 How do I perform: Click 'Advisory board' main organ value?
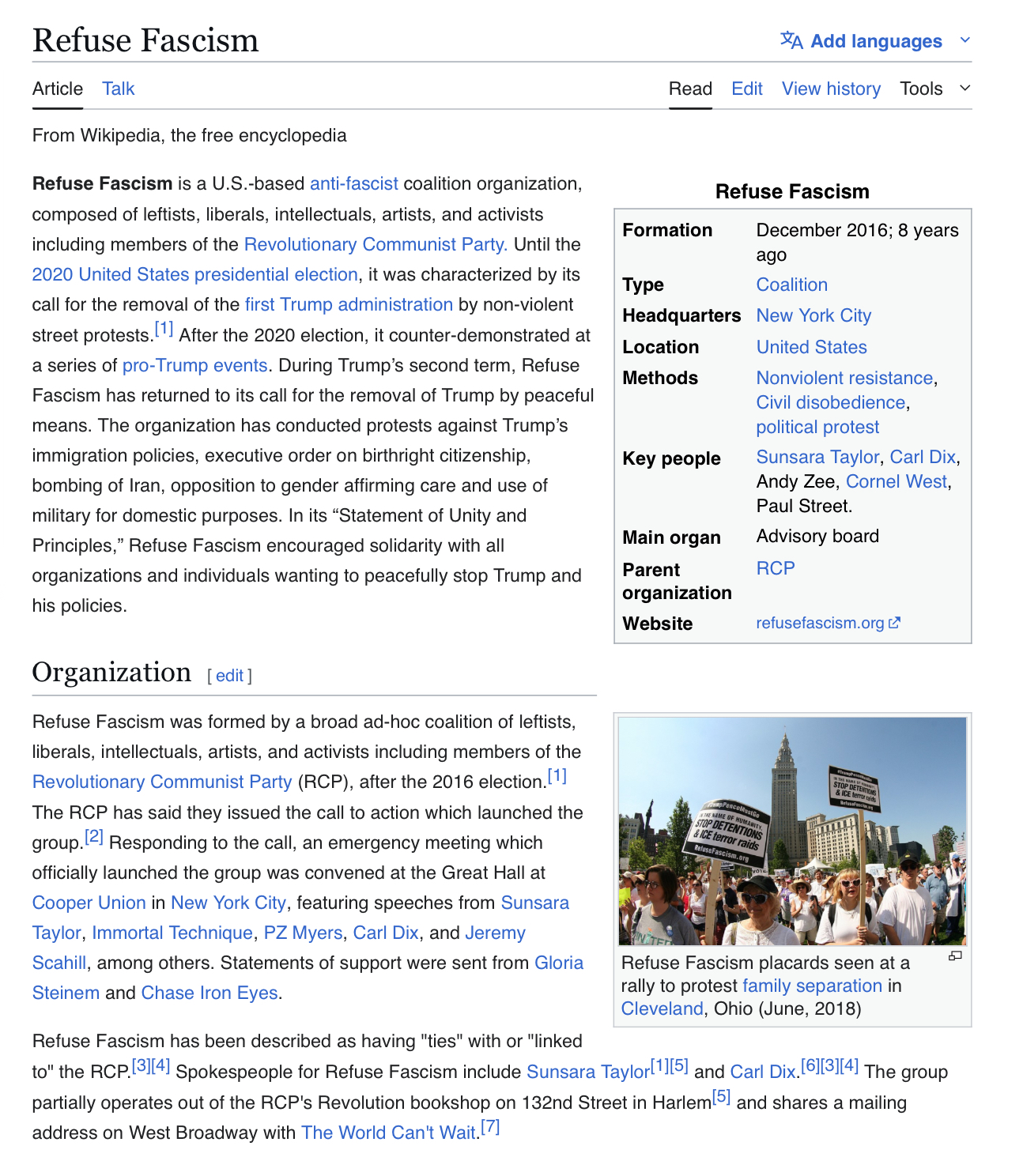click(x=817, y=536)
